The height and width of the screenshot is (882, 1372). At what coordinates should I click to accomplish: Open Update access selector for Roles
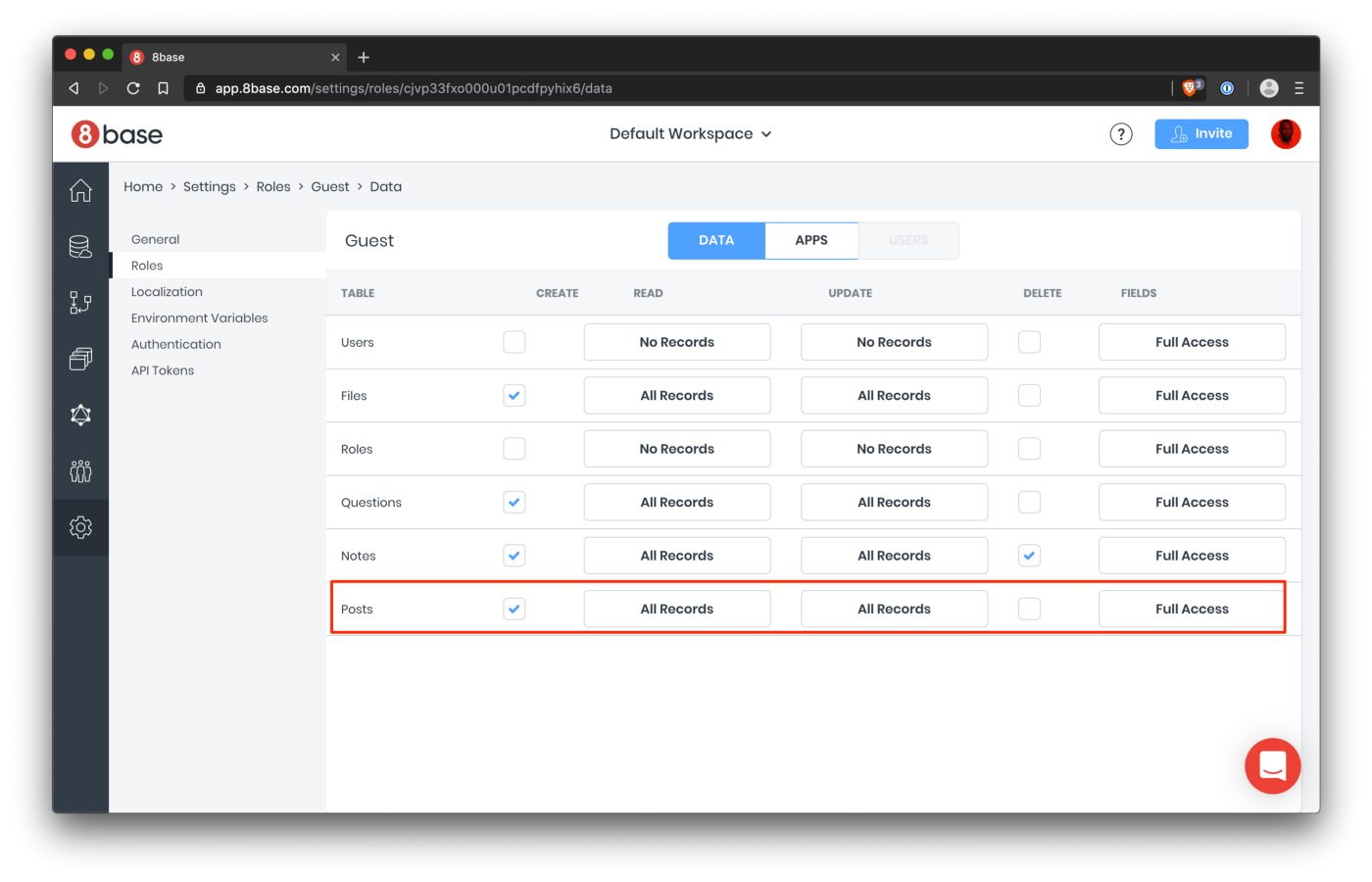pos(894,449)
